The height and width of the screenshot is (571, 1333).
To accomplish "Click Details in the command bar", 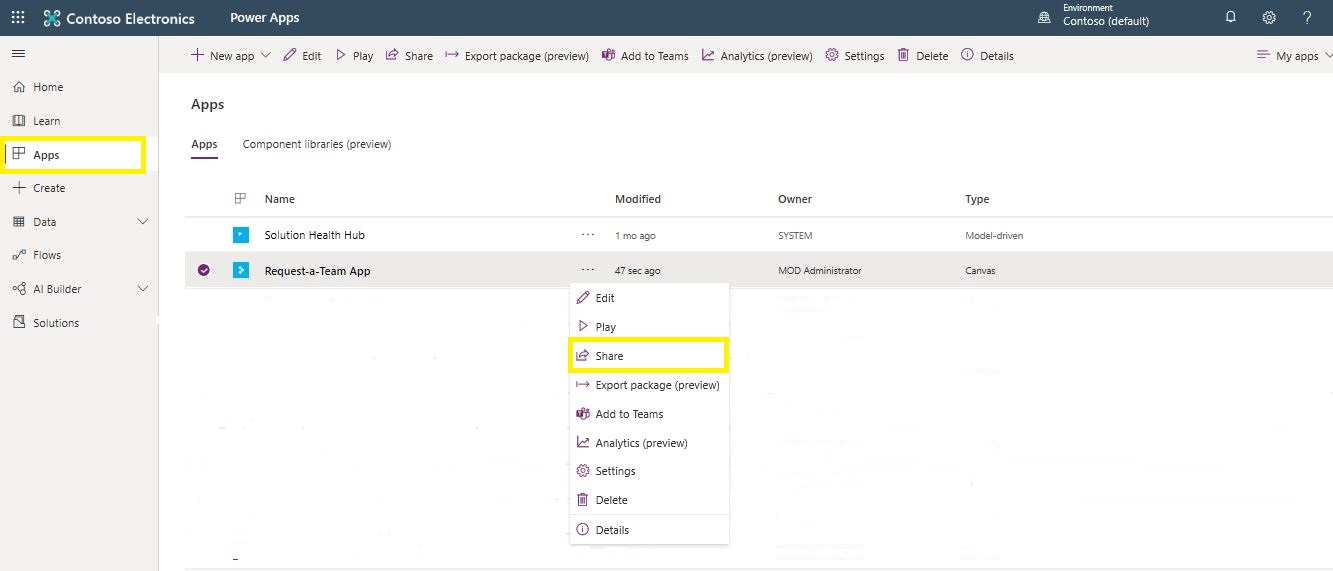I will (987, 56).
